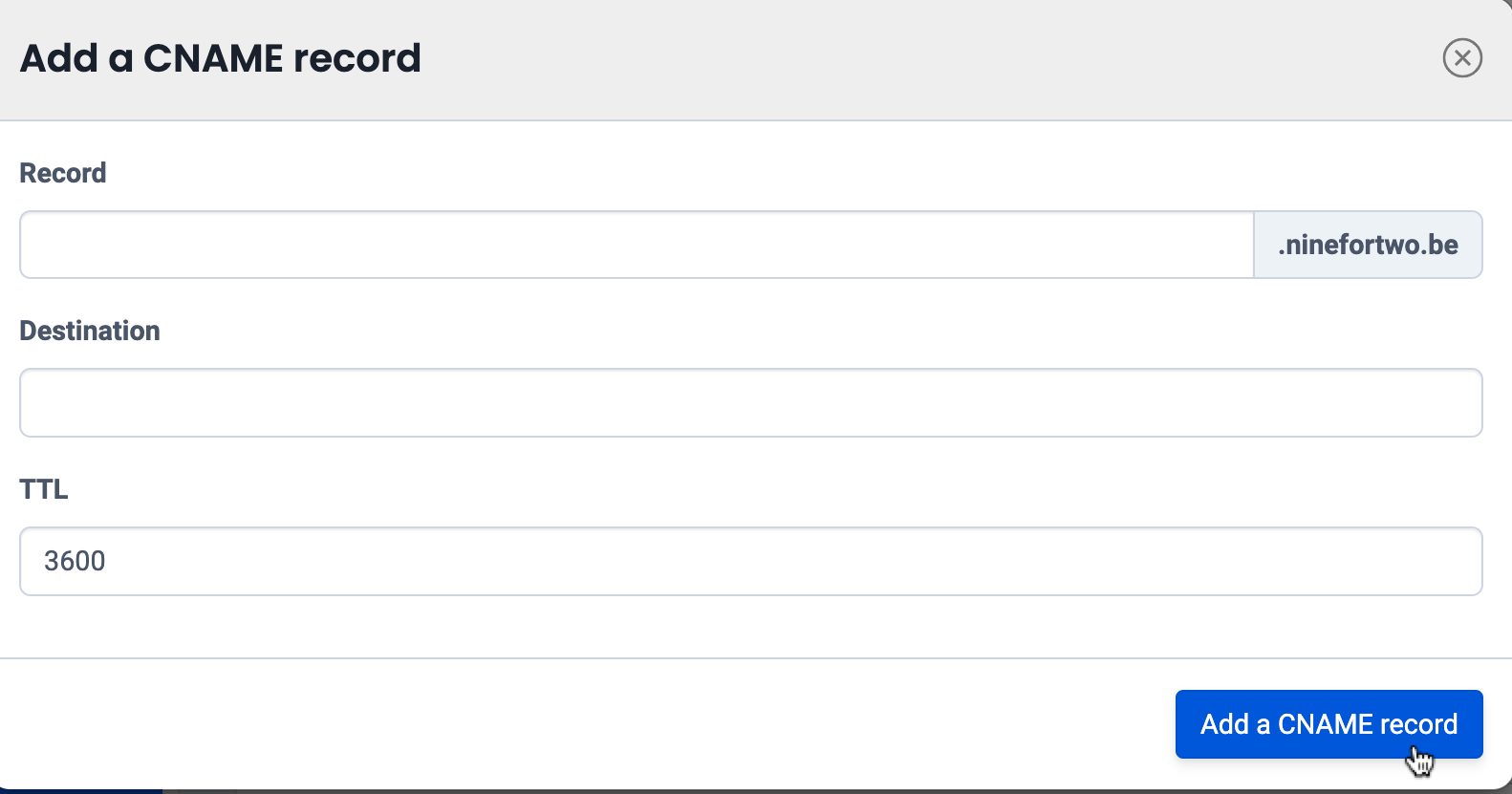Place cursor in the empty field under Destination
This screenshot has height=794, width=1512.
coord(750,402)
